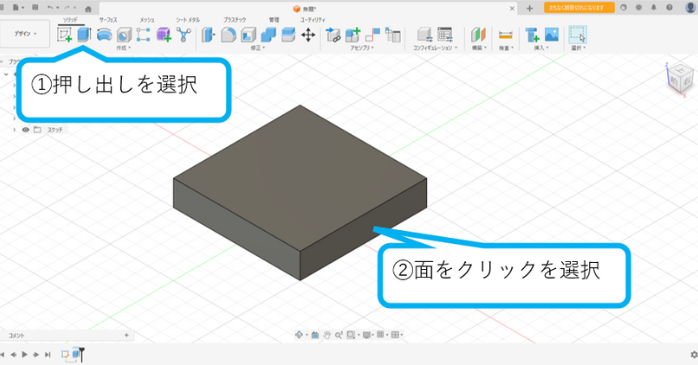Click the gray cube Configuration icon

(425, 35)
